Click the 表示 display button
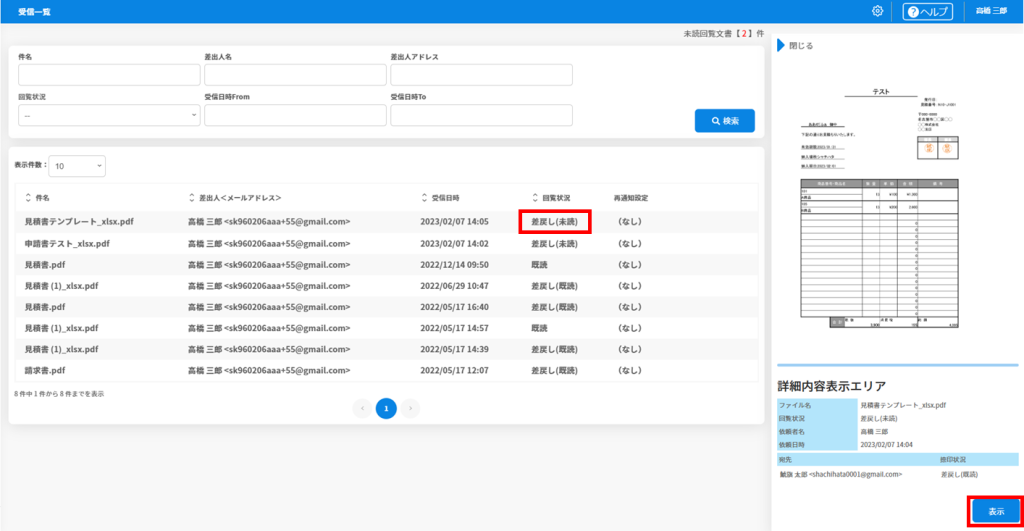The image size is (1024, 531). coord(996,511)
